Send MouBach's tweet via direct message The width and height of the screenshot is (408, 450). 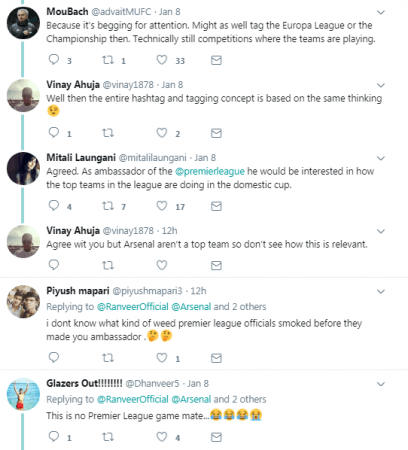coord(216,60)
